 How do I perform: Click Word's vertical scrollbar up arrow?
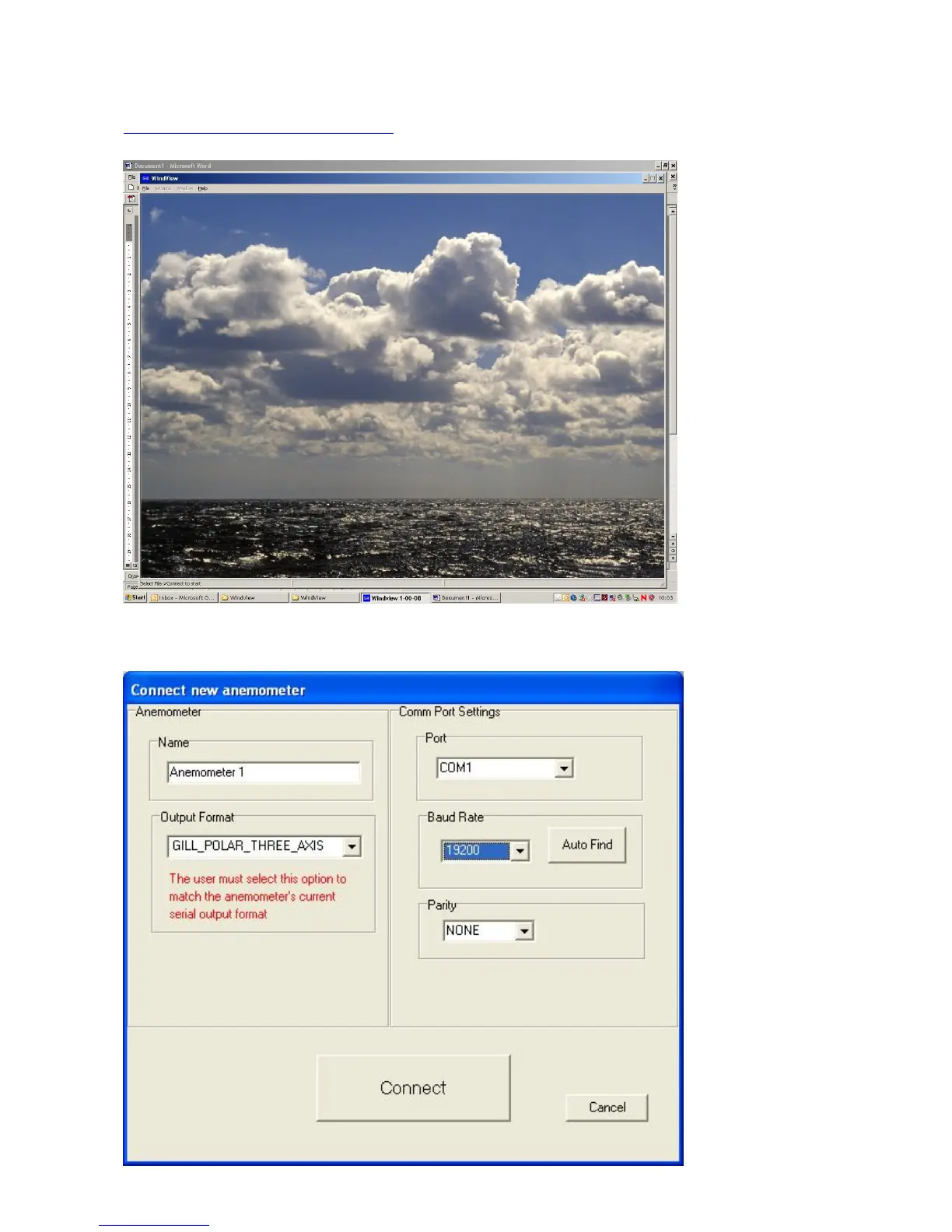point(673,211)
